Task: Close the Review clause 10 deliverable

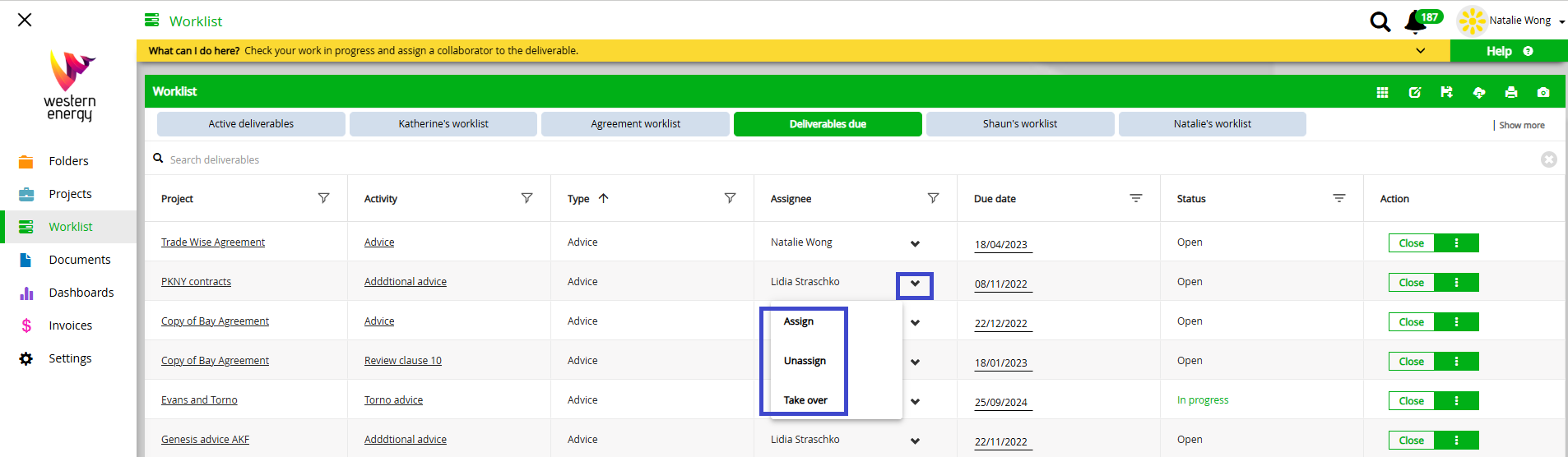Action: coord(1412,361)
